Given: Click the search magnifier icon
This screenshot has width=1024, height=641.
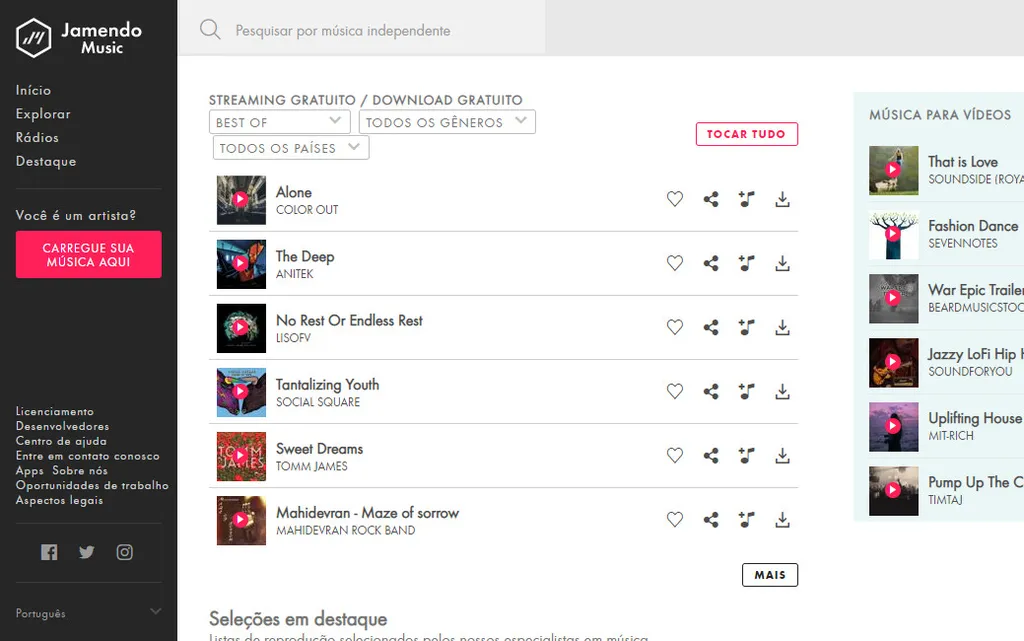Looking at the screenshot, I should [x=210, y=29].
